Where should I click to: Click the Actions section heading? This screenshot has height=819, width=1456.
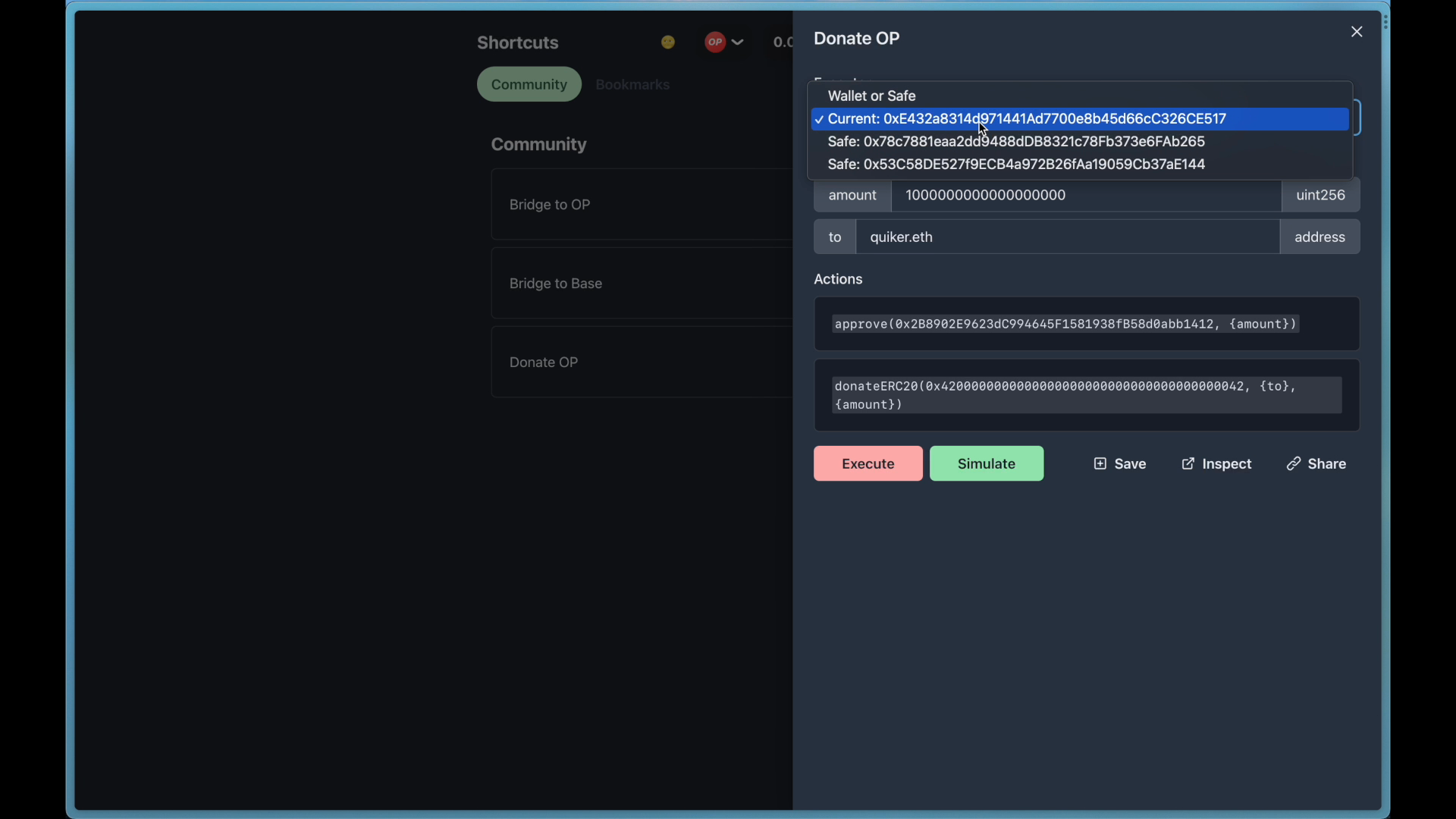(838, 279)
